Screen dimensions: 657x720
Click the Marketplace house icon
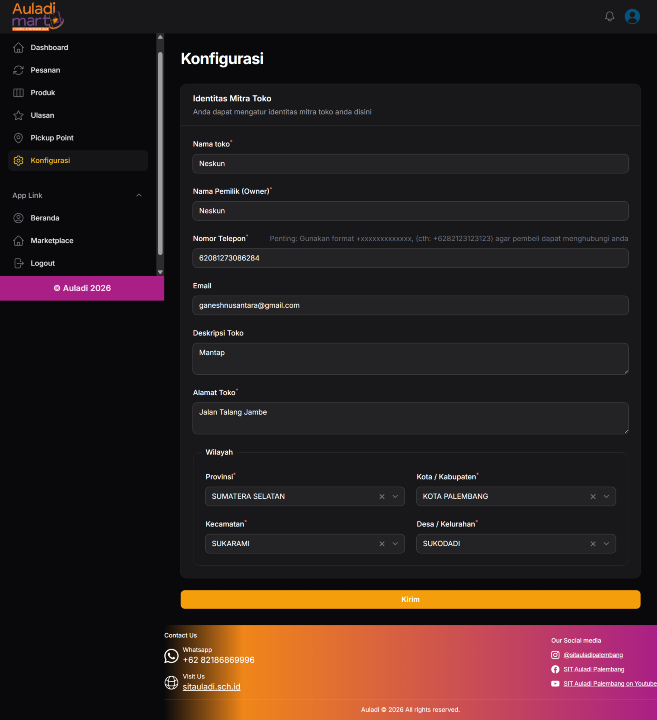pyautogui.click(x=18, y=241)
